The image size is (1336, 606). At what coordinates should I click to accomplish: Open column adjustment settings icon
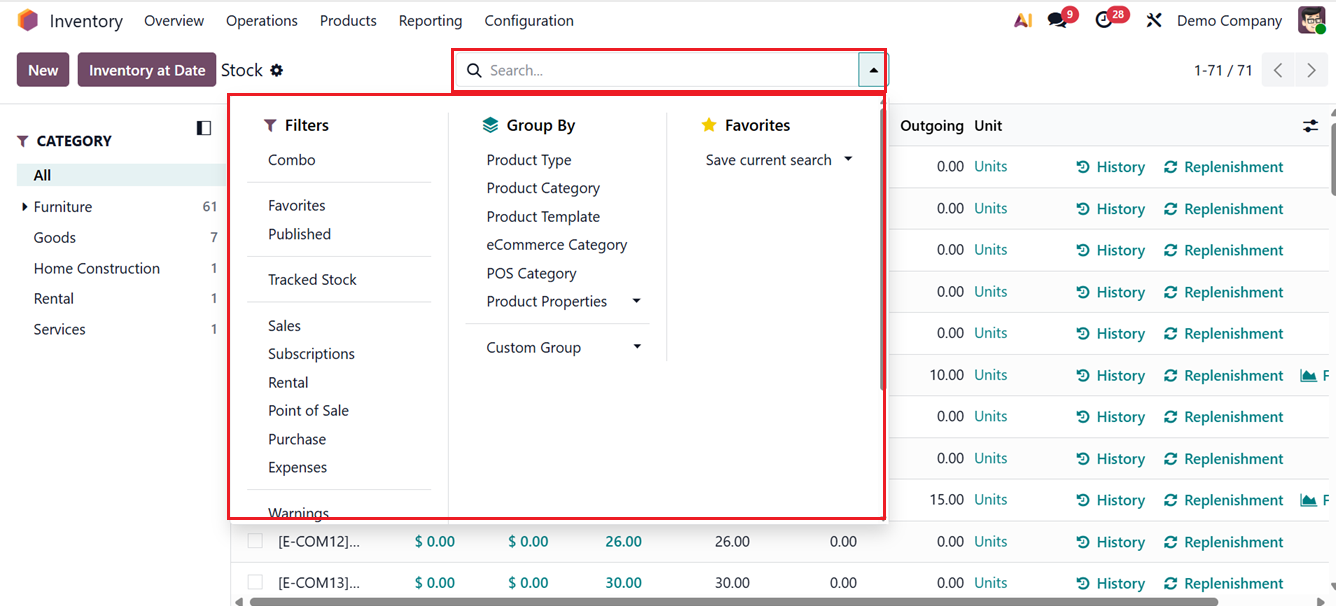coord(1310,126)
